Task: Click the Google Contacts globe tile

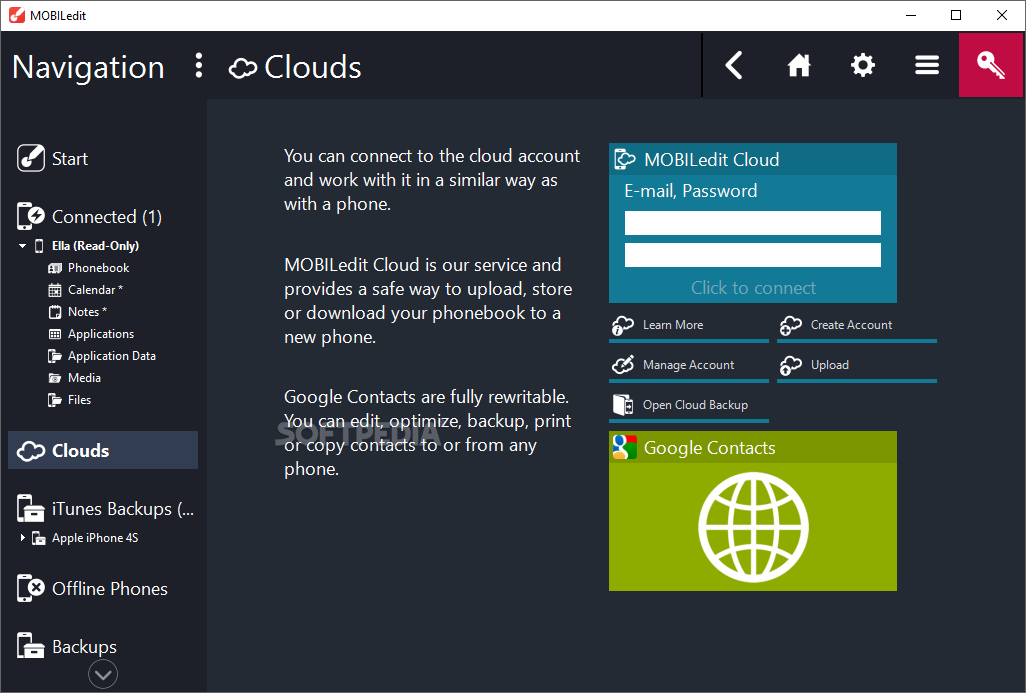Action: (x=752, y=527)
